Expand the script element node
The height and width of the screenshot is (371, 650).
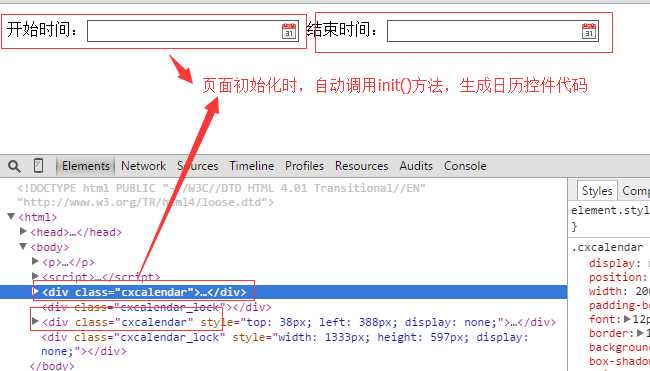click(35, 276)
